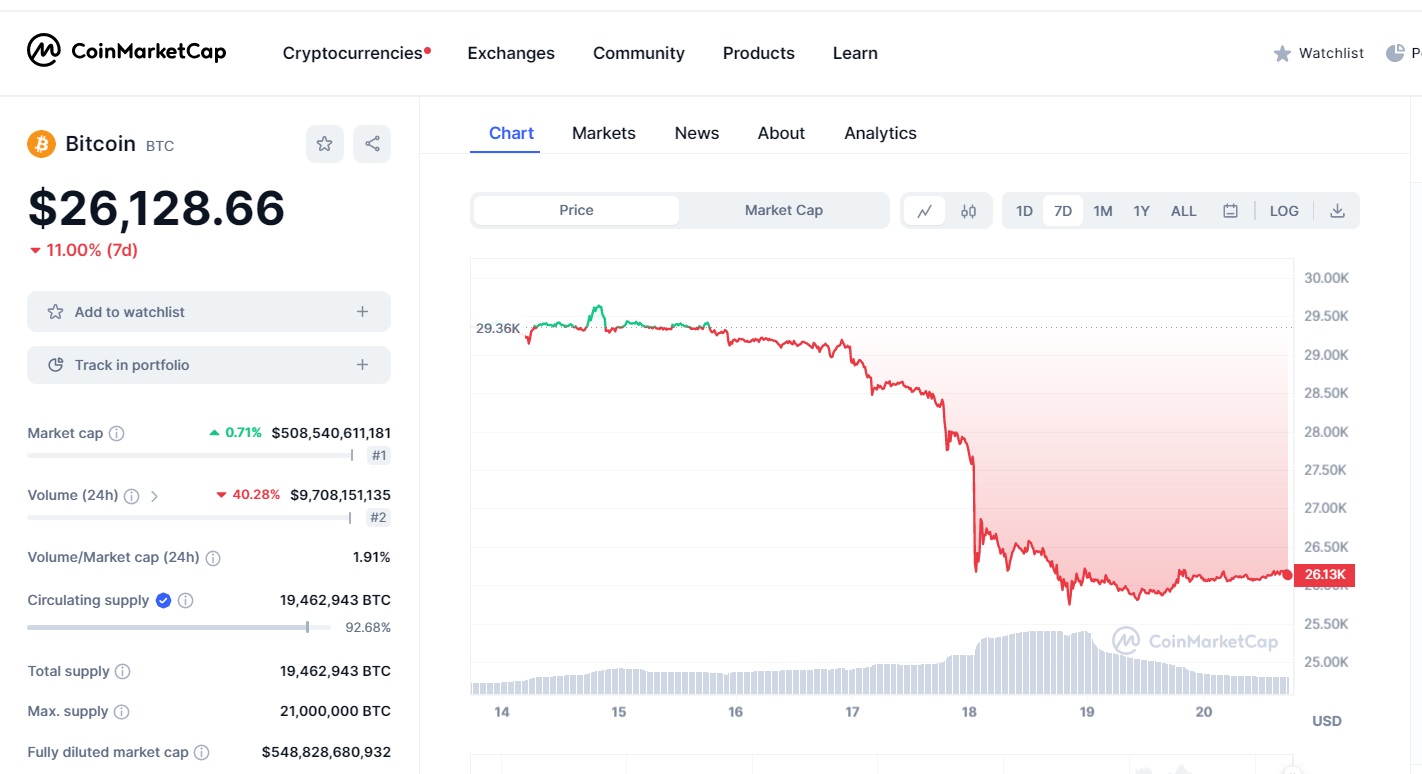This screenshot has height=774, width=1422.
Task: Set chart range to 1D
Action: click(1024, 211)
